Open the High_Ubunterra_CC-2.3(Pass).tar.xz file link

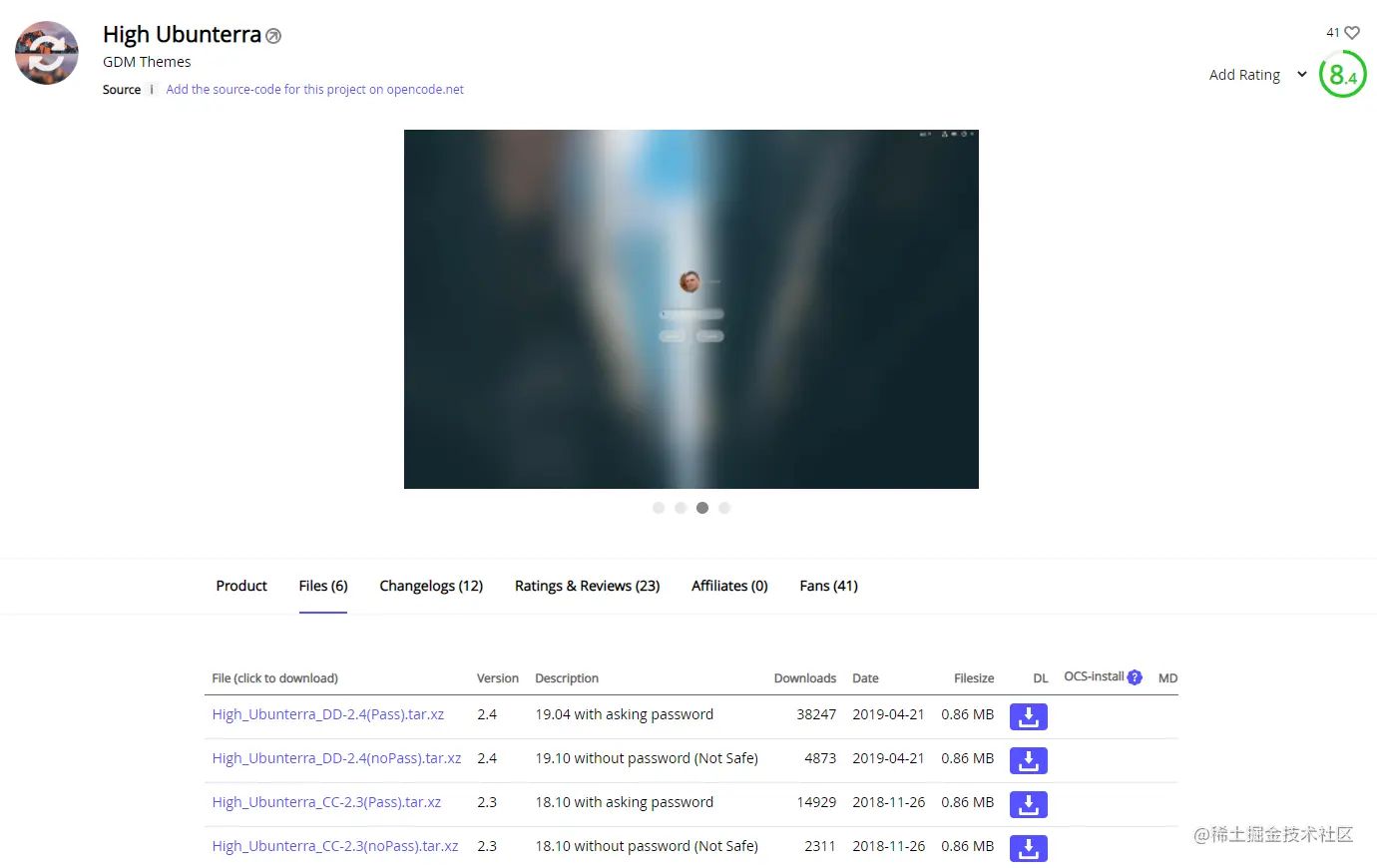[326, 802]
